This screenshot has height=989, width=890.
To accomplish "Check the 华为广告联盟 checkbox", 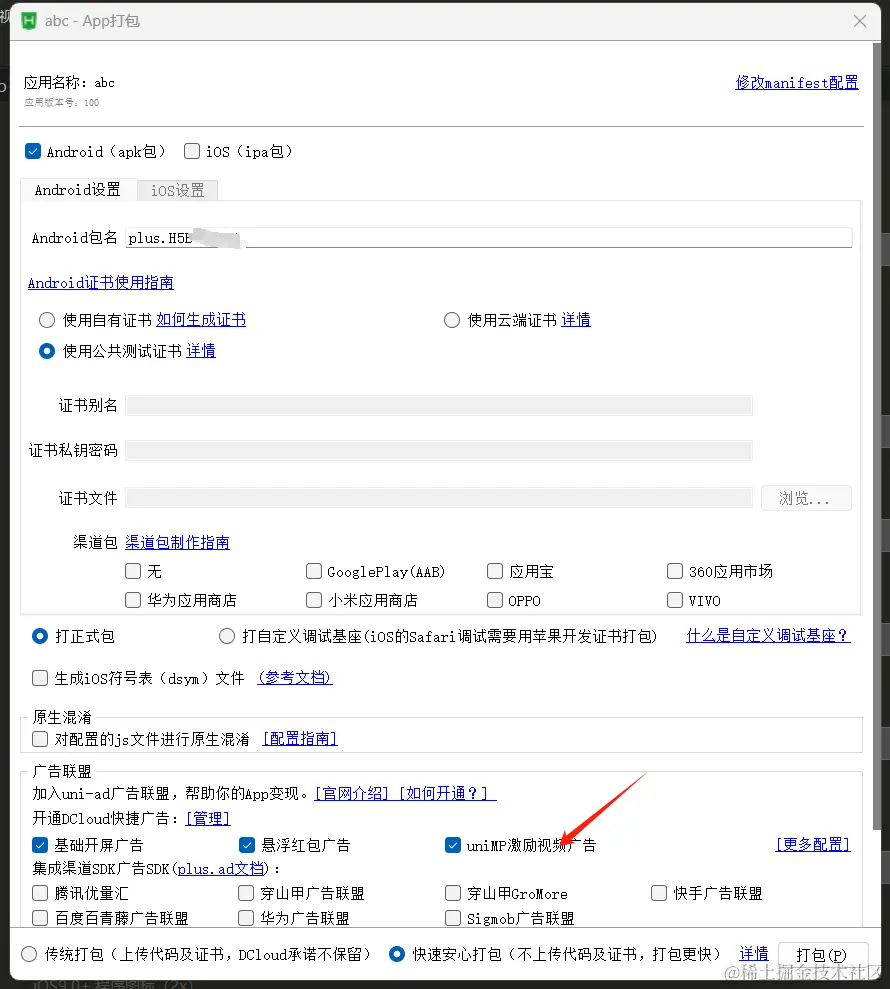I will pyautogui.click(x=246, y=918).
